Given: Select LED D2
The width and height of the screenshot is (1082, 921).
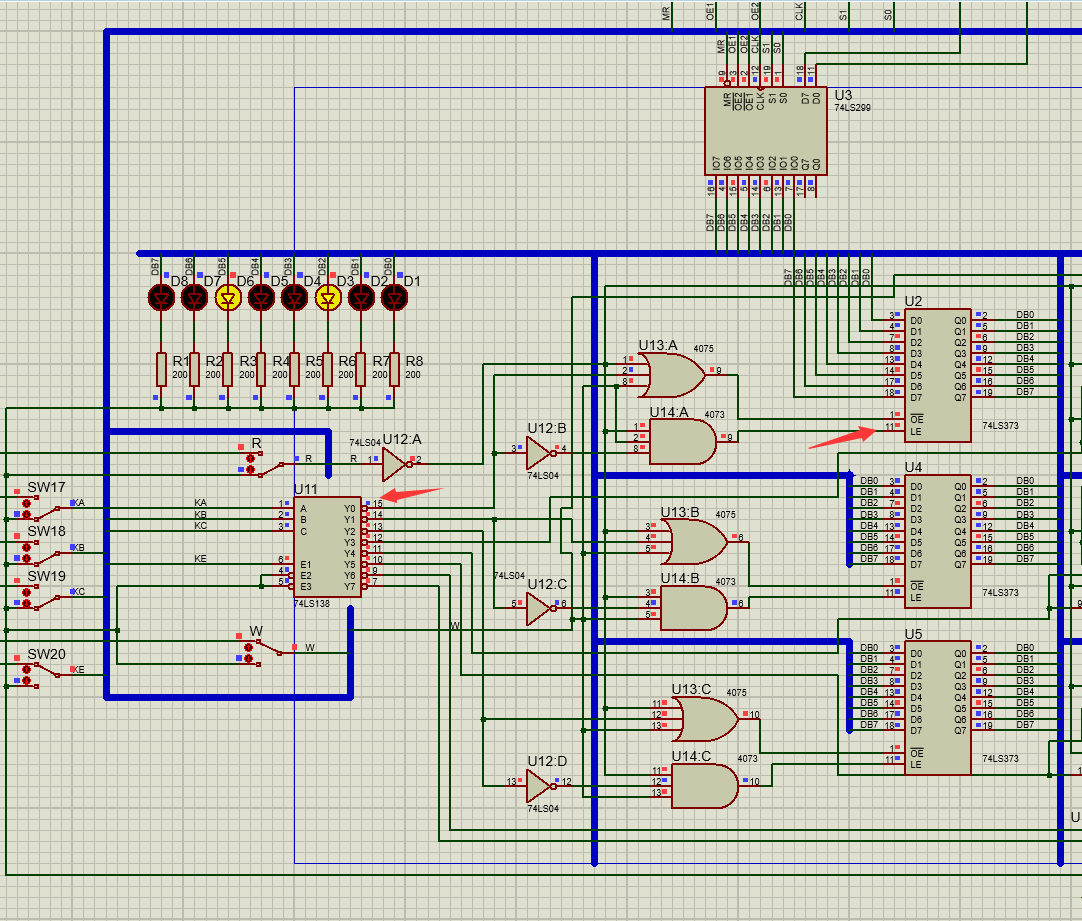Looking at the screenshot, I should coord(361,298).
